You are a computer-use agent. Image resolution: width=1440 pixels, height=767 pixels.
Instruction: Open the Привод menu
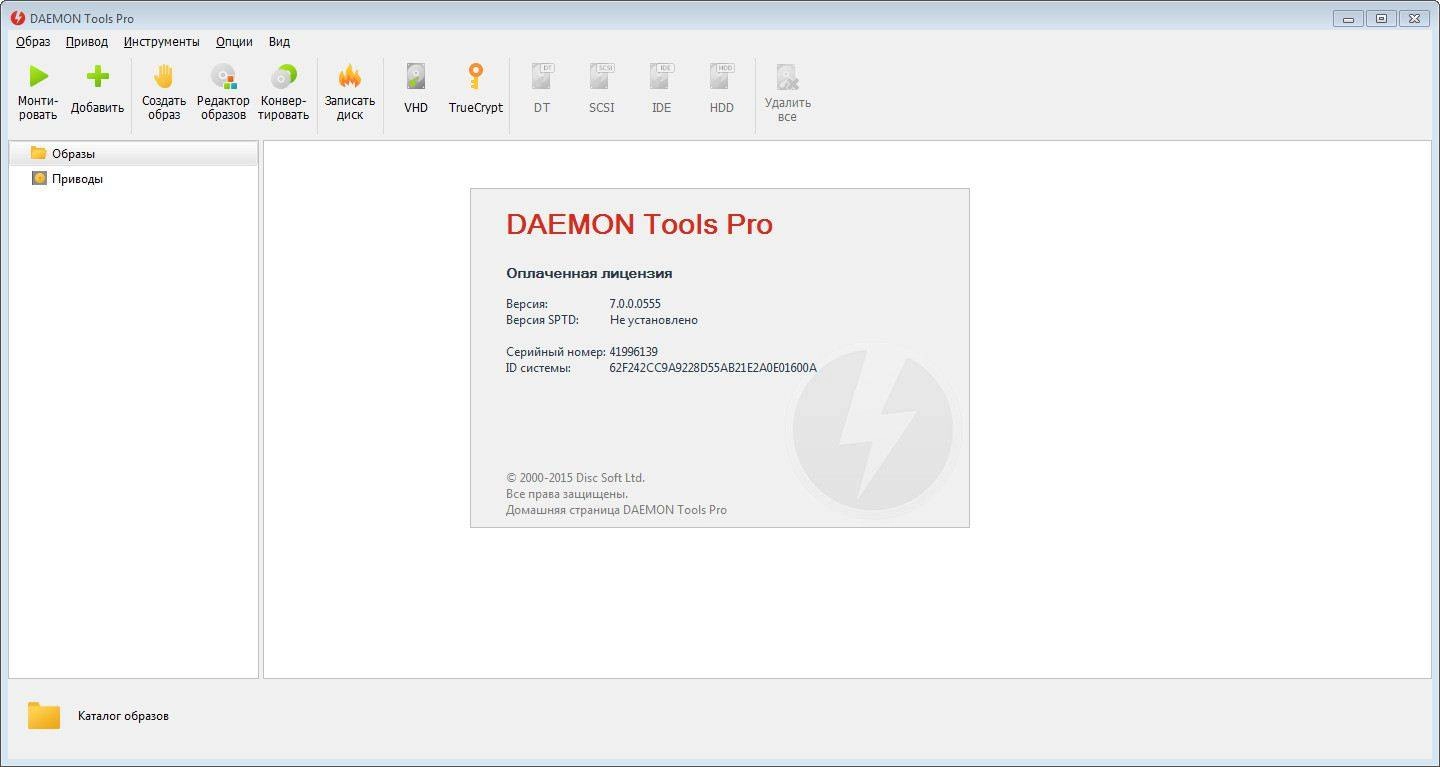point(87,42)
